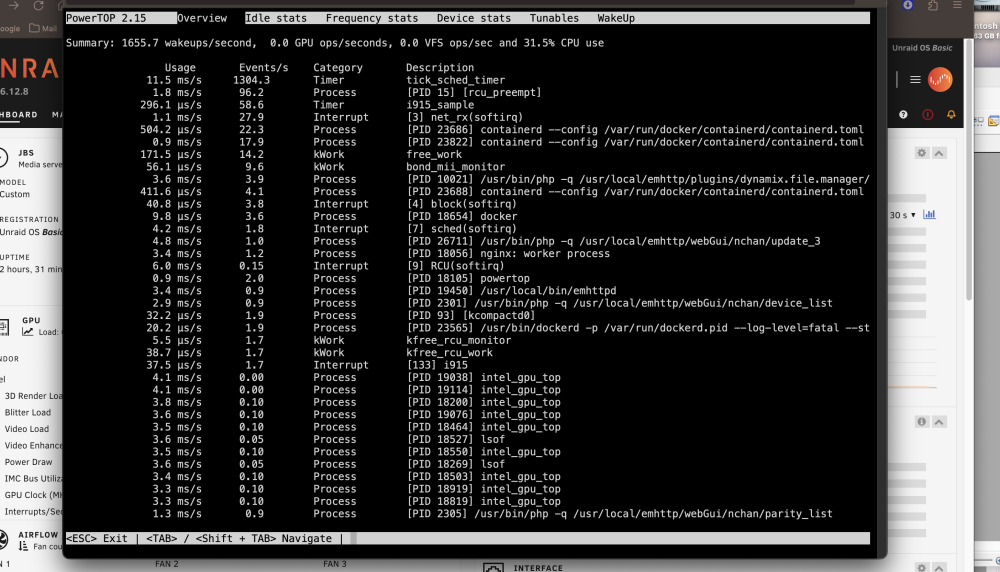The image size is (1000, 572).
Task: Open the 30 s interval dropdown
Action: coord(902,215)
